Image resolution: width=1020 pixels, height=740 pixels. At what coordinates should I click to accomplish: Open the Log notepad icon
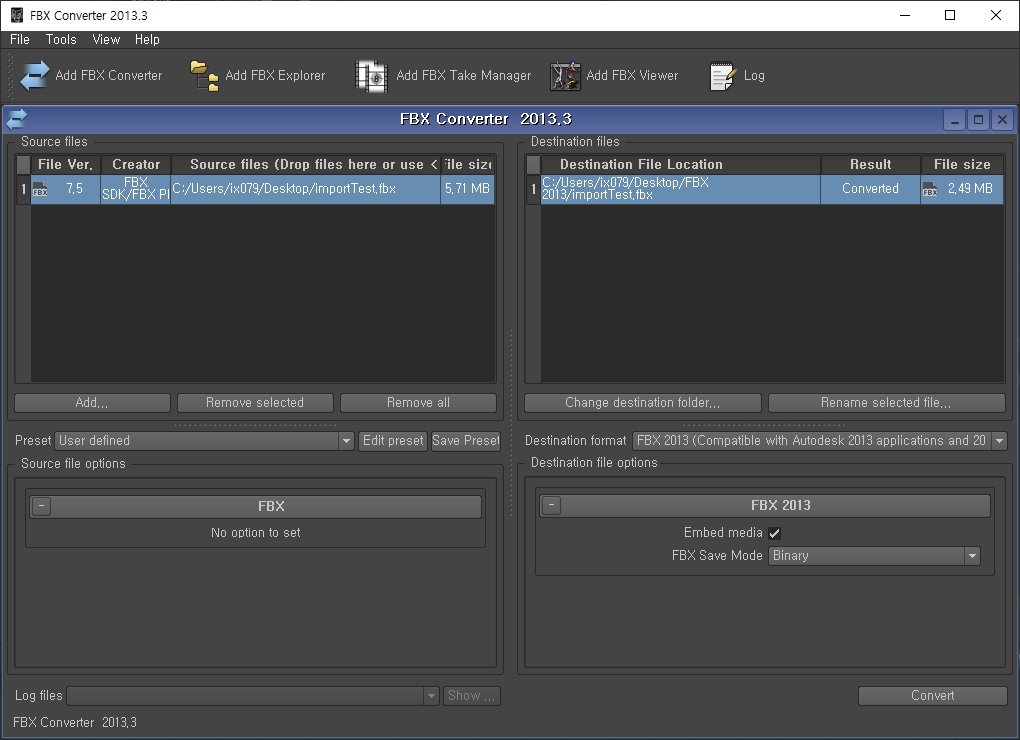pos(723,76)
